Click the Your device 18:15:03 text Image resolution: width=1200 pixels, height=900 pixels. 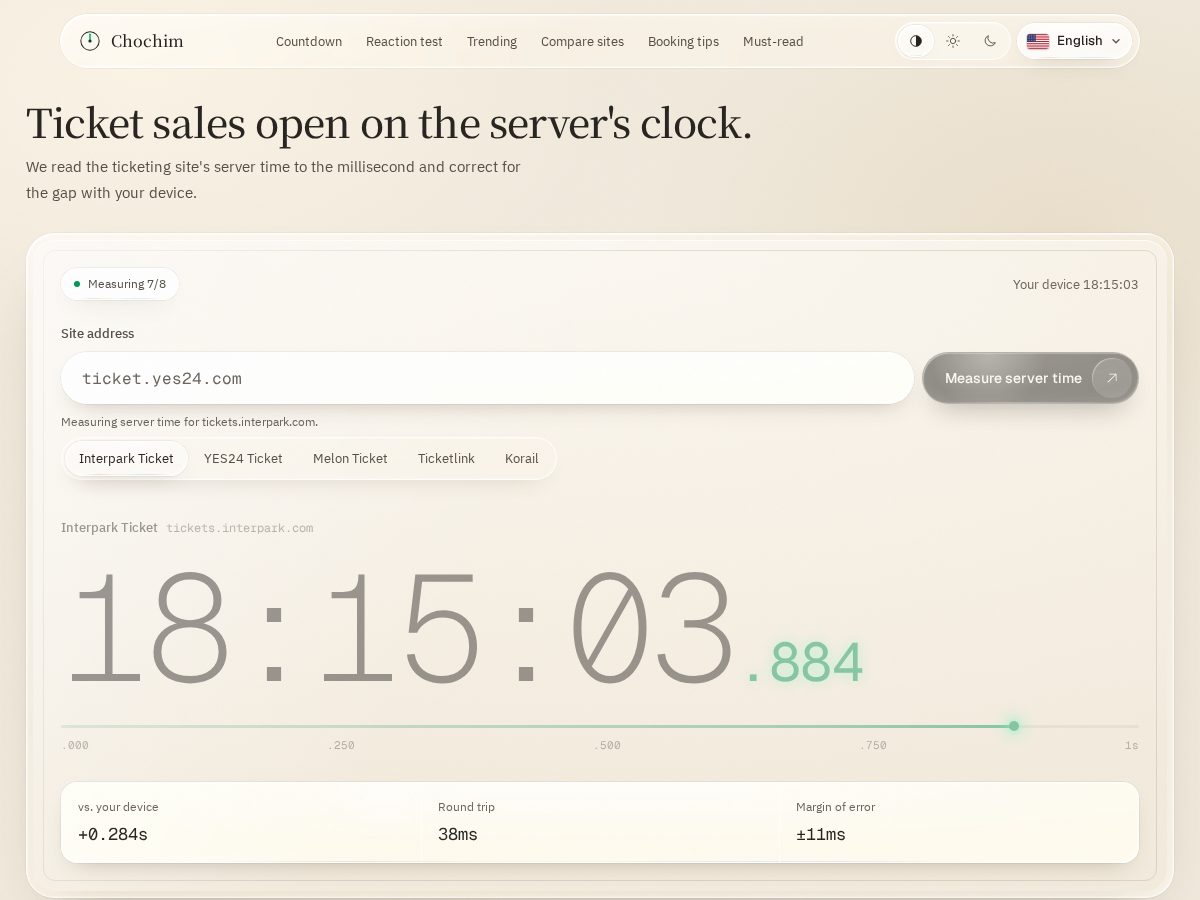(x=1075, y=284)
